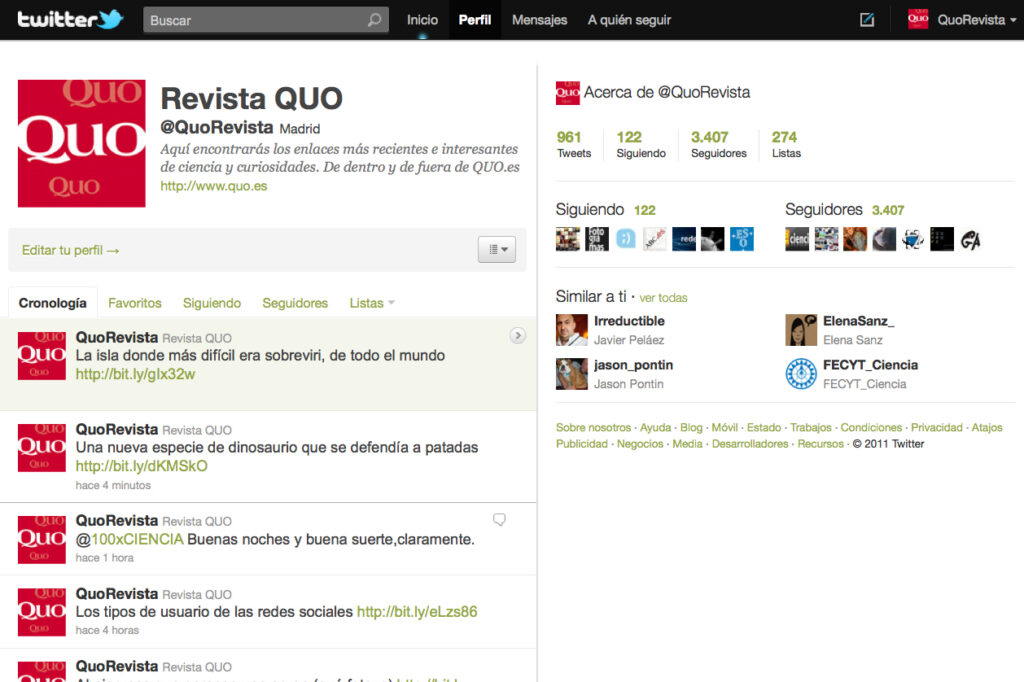Open the QuoRevista account dropdown
The height and width of the screenshot is (682, 1024).
(976, 20)
